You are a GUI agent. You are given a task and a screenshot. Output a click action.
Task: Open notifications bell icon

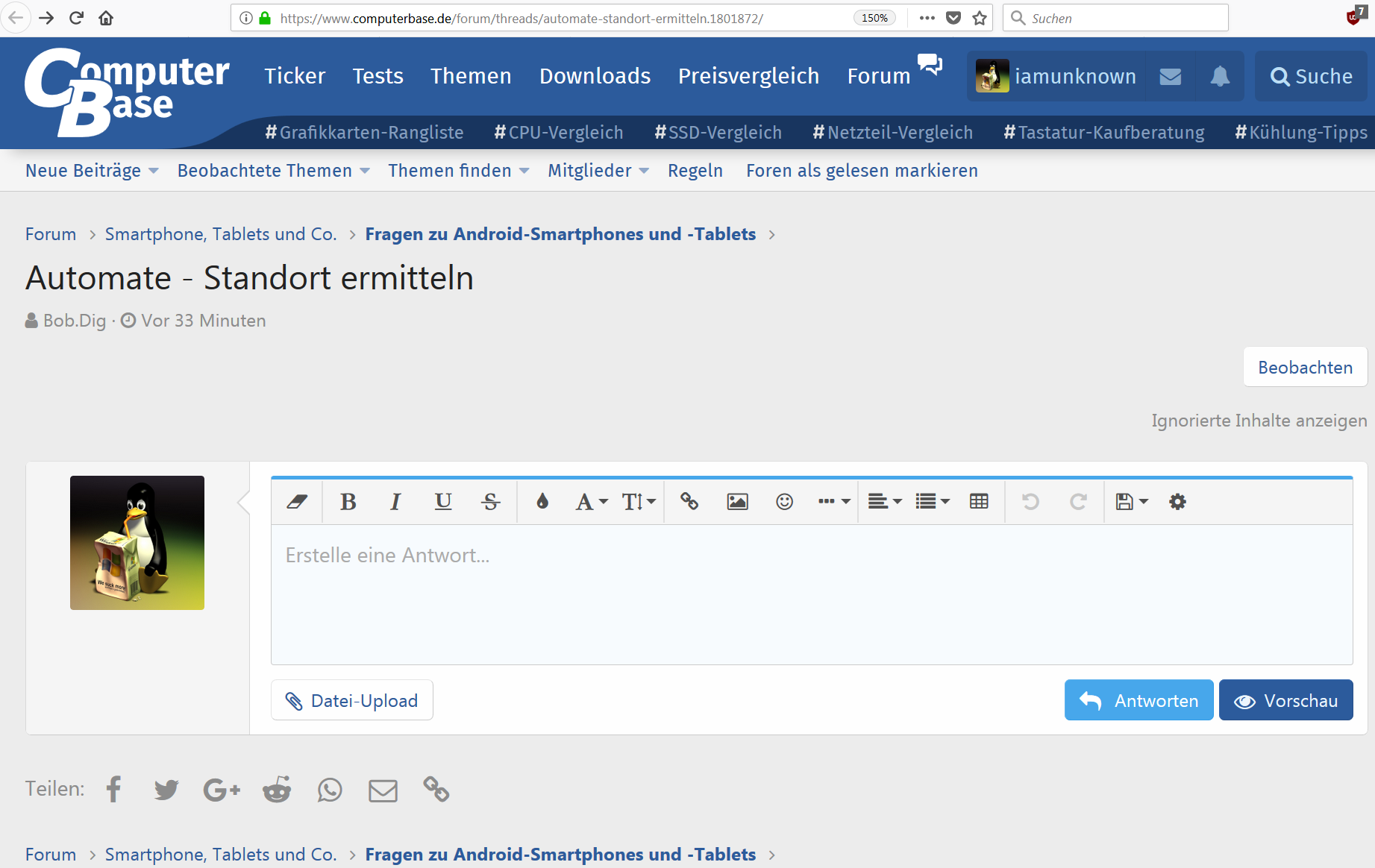coord(1220,76)
